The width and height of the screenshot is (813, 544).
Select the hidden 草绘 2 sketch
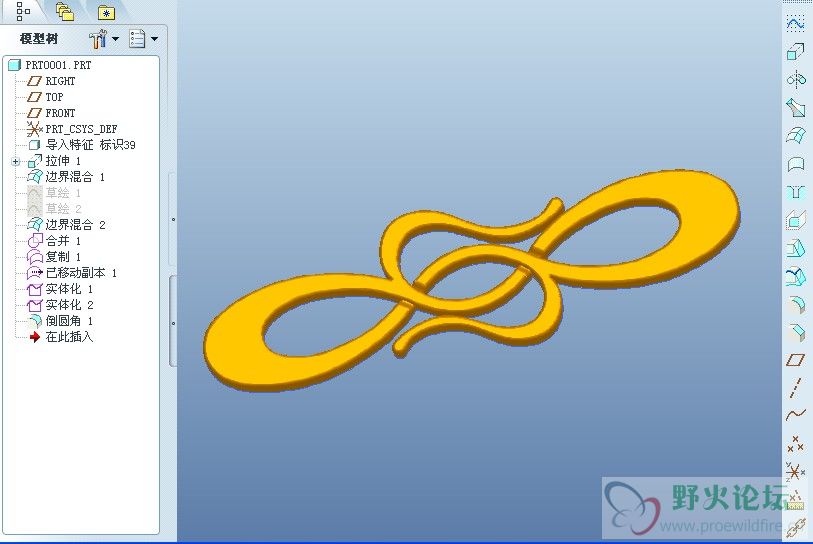(x=54, y=209)
